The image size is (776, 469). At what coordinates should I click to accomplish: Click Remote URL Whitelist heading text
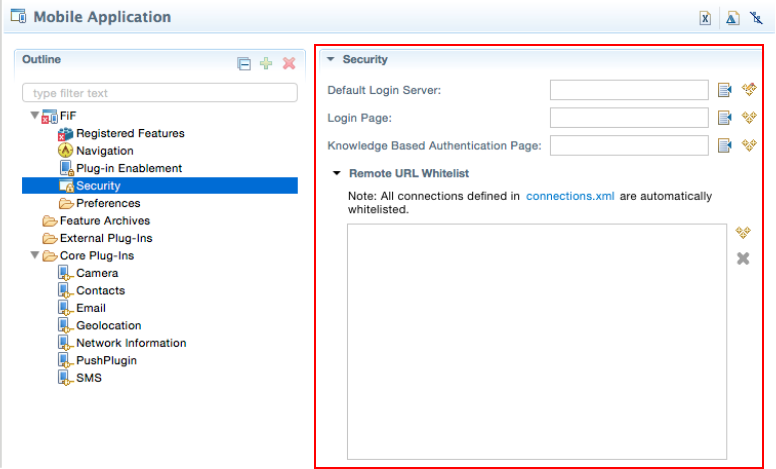tap(409, 173)
